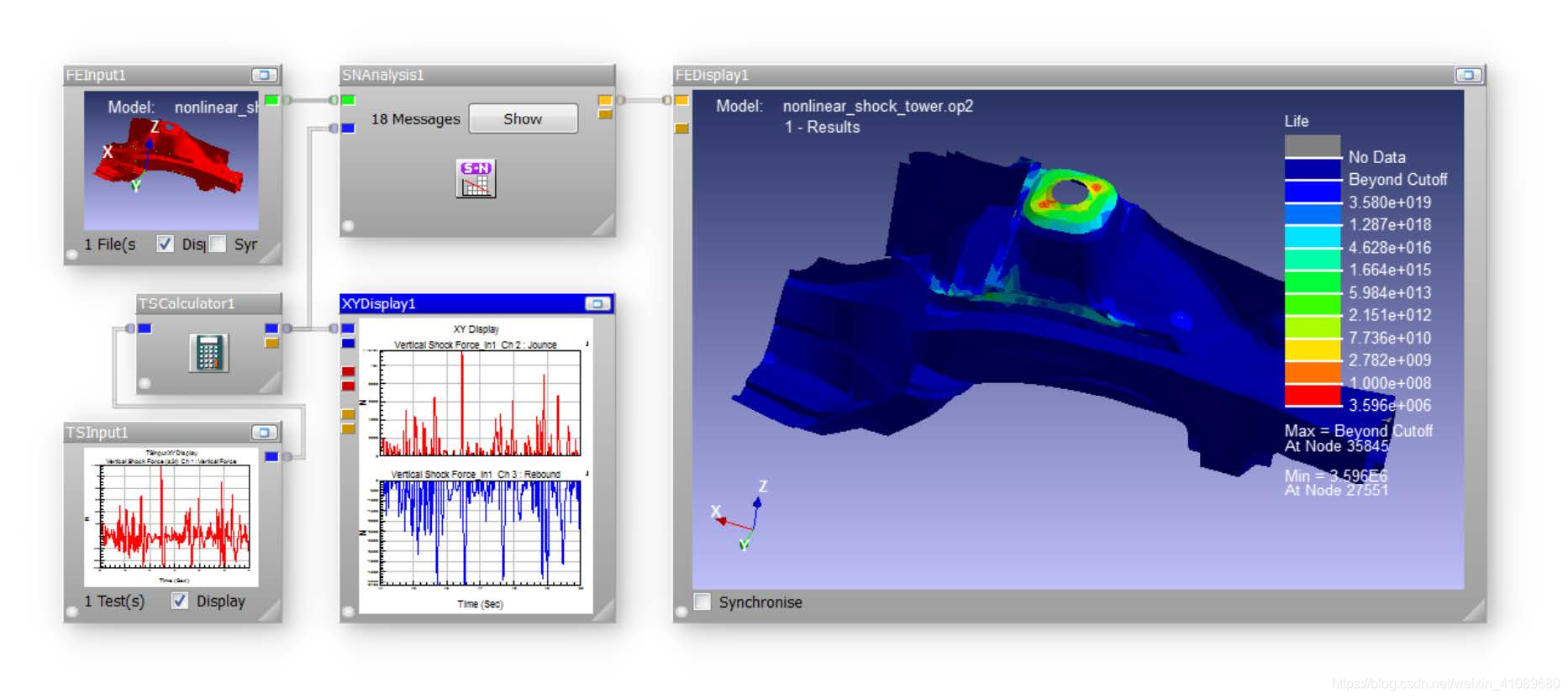This screenshot has height=699, width=1568.
Task: Select the SNAnalysis1 glyph title bar
Action: click(x=477, y=75)
